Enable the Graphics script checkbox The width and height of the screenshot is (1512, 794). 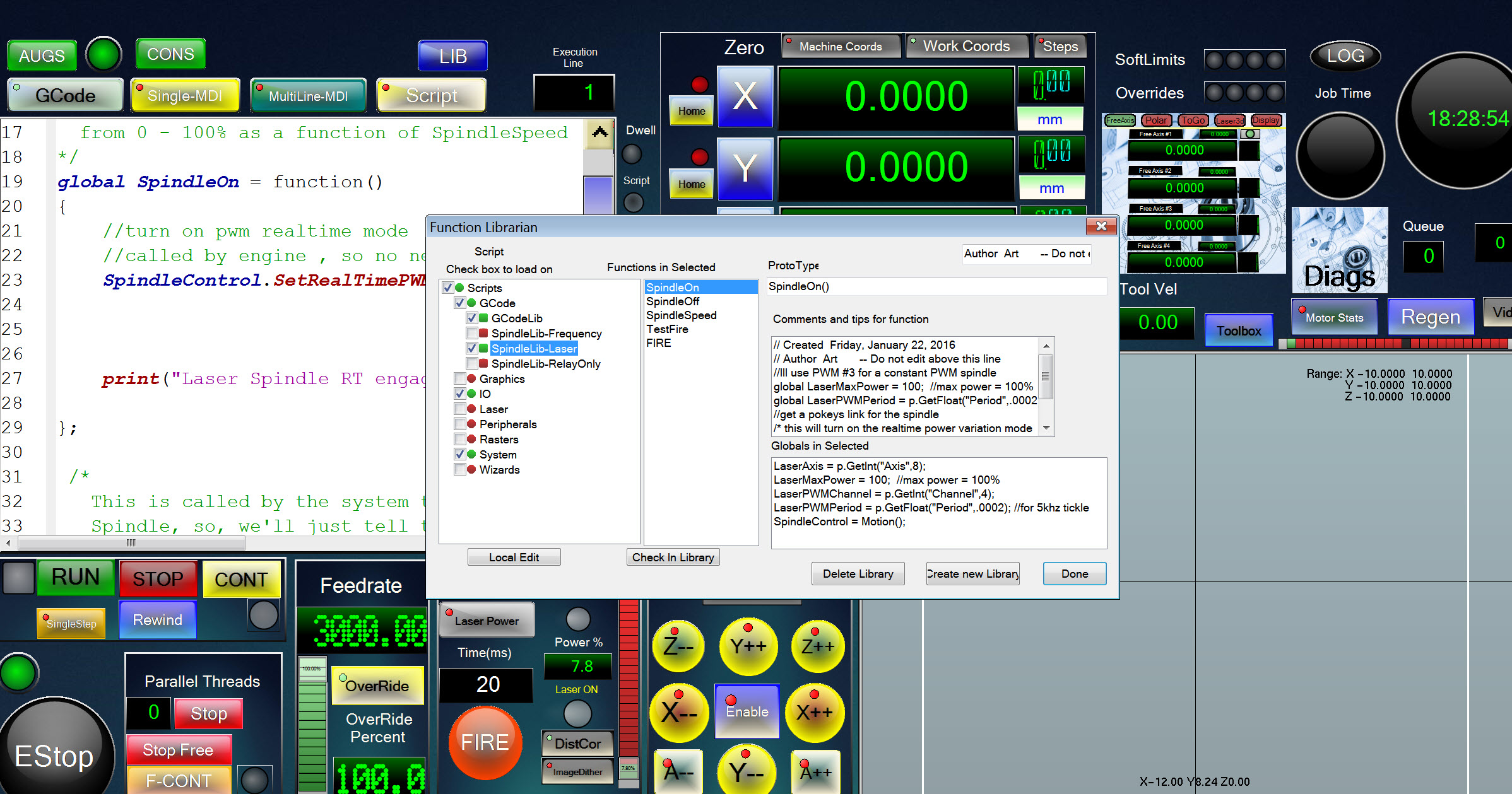tap(460, 378)
